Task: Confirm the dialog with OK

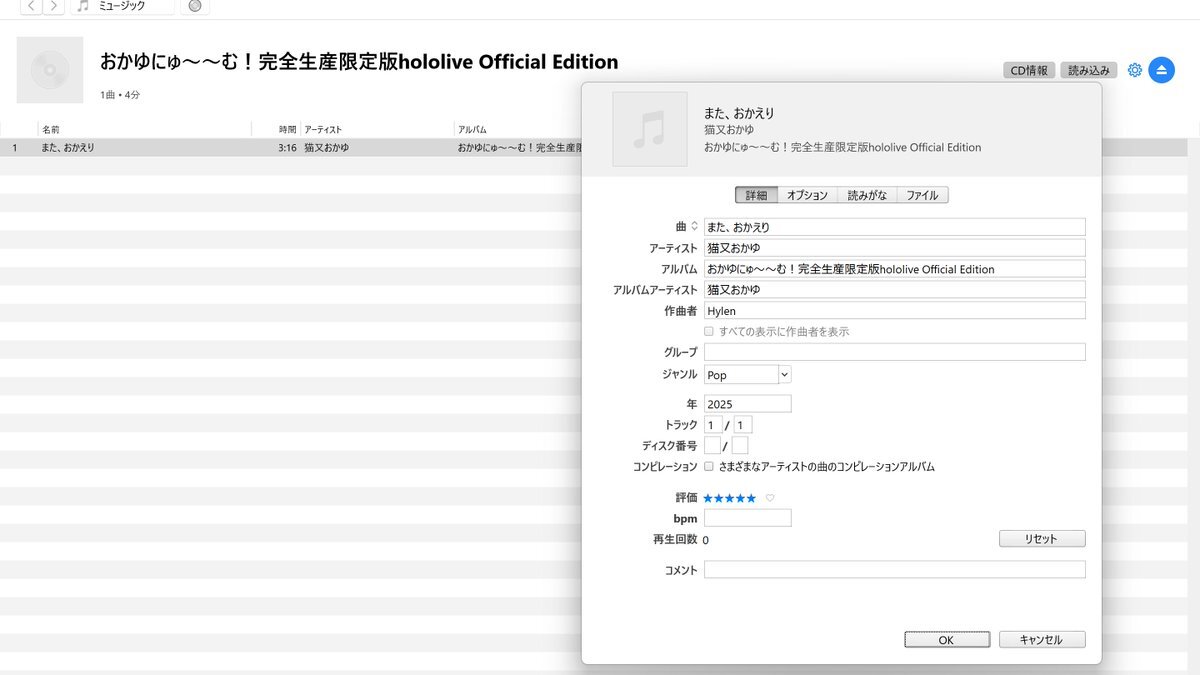Action: (x=947, y=640)
